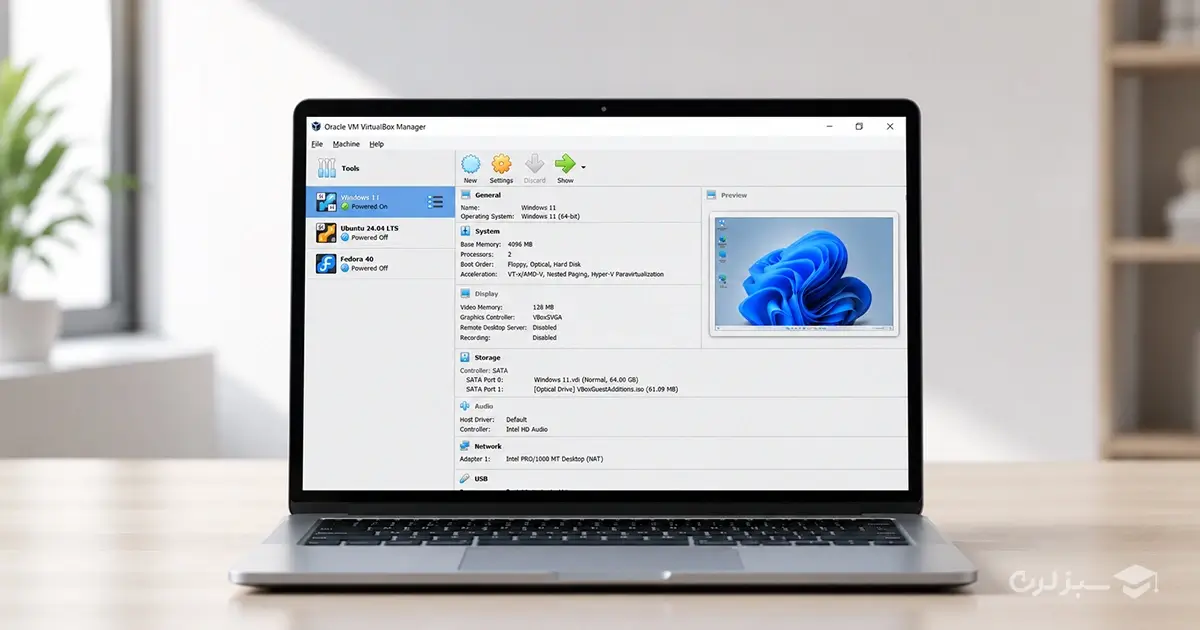Click the Windows 11 VM icon

326,201
